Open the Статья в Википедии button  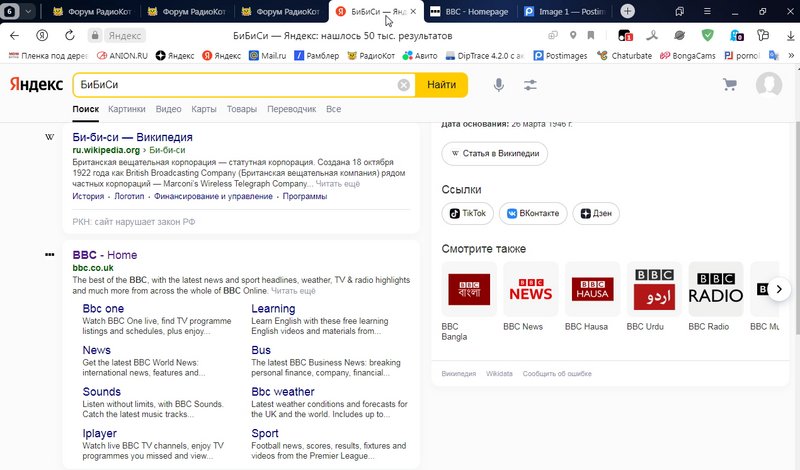[x=494, y=153]
